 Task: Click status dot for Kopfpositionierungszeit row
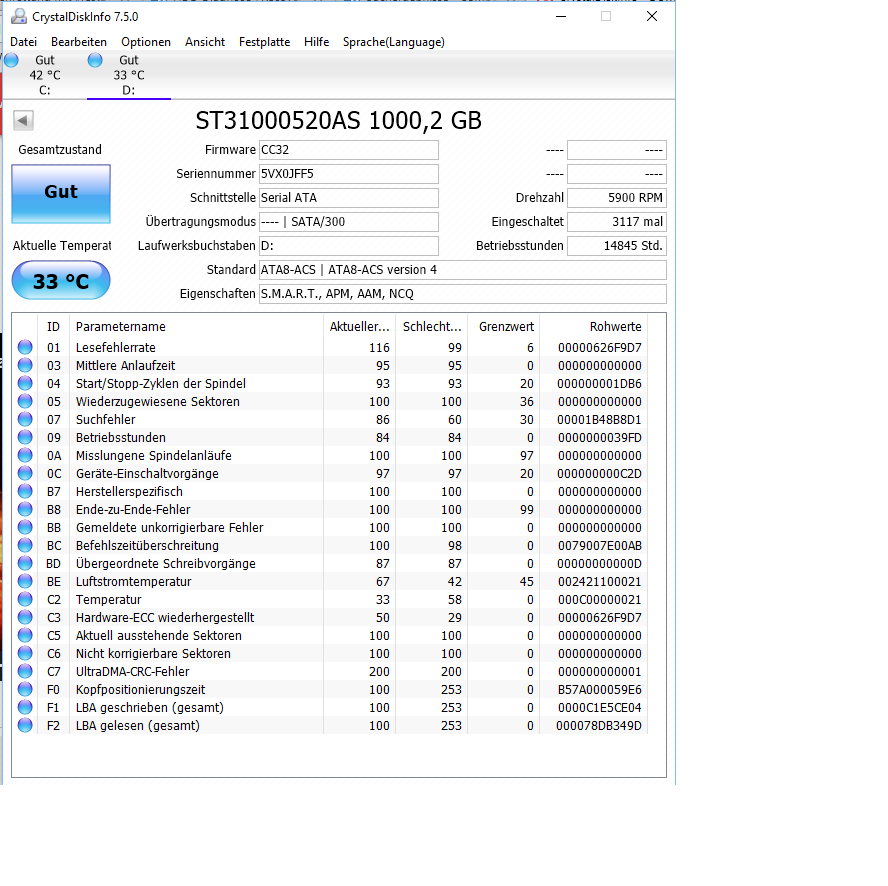pos(25,689)
